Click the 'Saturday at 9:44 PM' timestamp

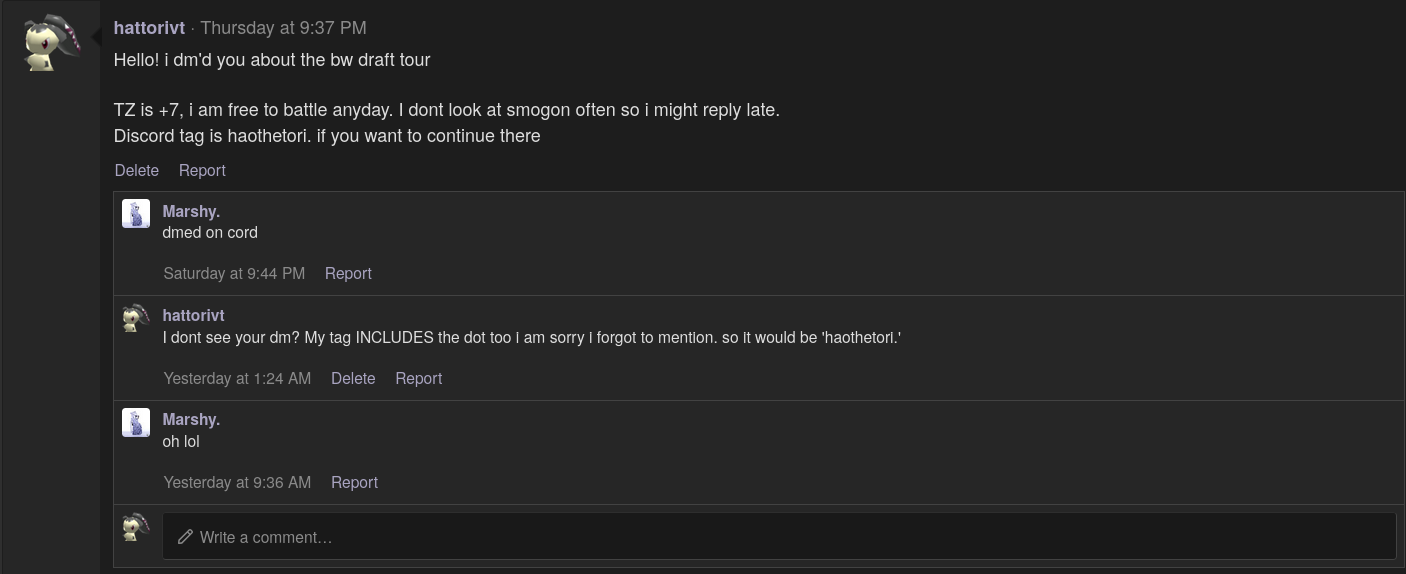click(234, 273)
